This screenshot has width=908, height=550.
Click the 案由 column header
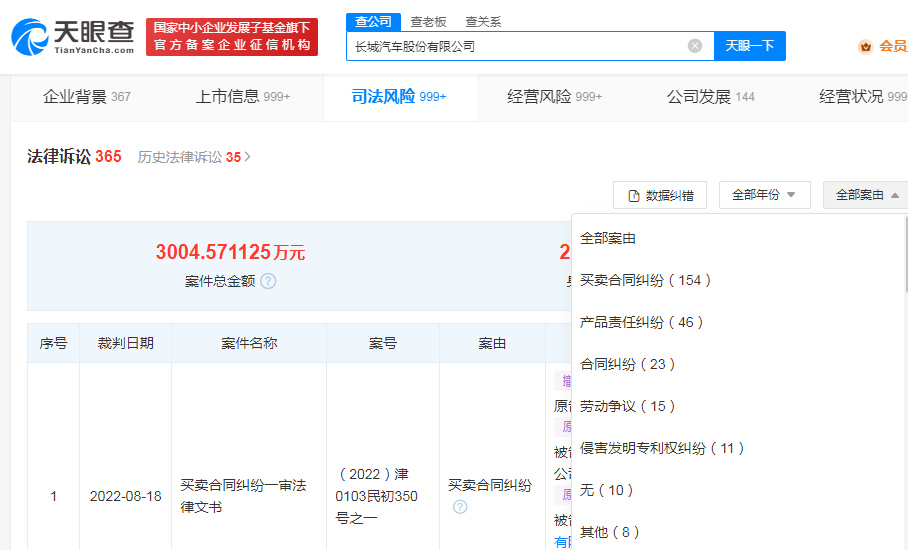coord(492,343)
